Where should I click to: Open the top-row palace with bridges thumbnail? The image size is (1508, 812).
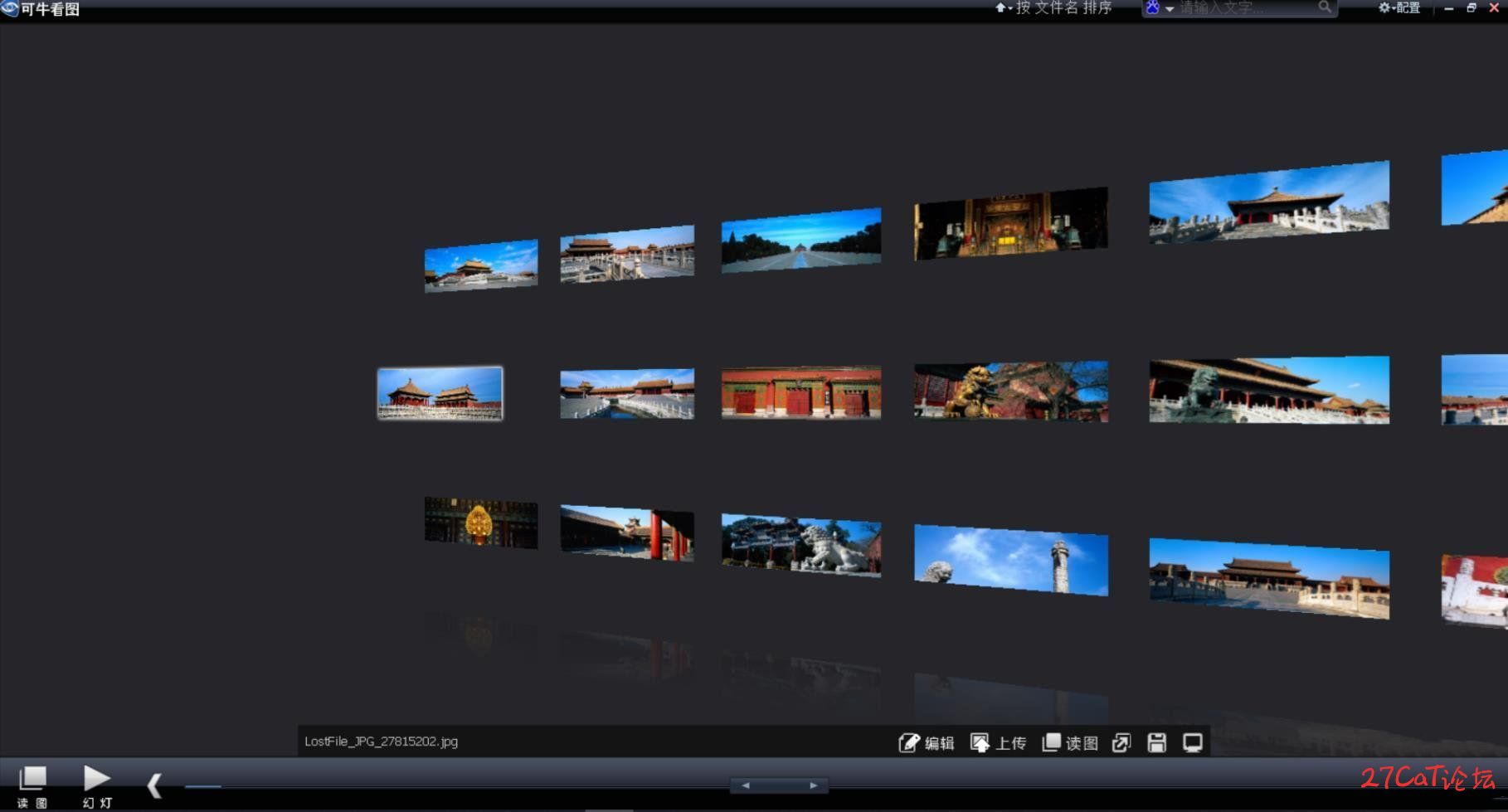(627, 254)
